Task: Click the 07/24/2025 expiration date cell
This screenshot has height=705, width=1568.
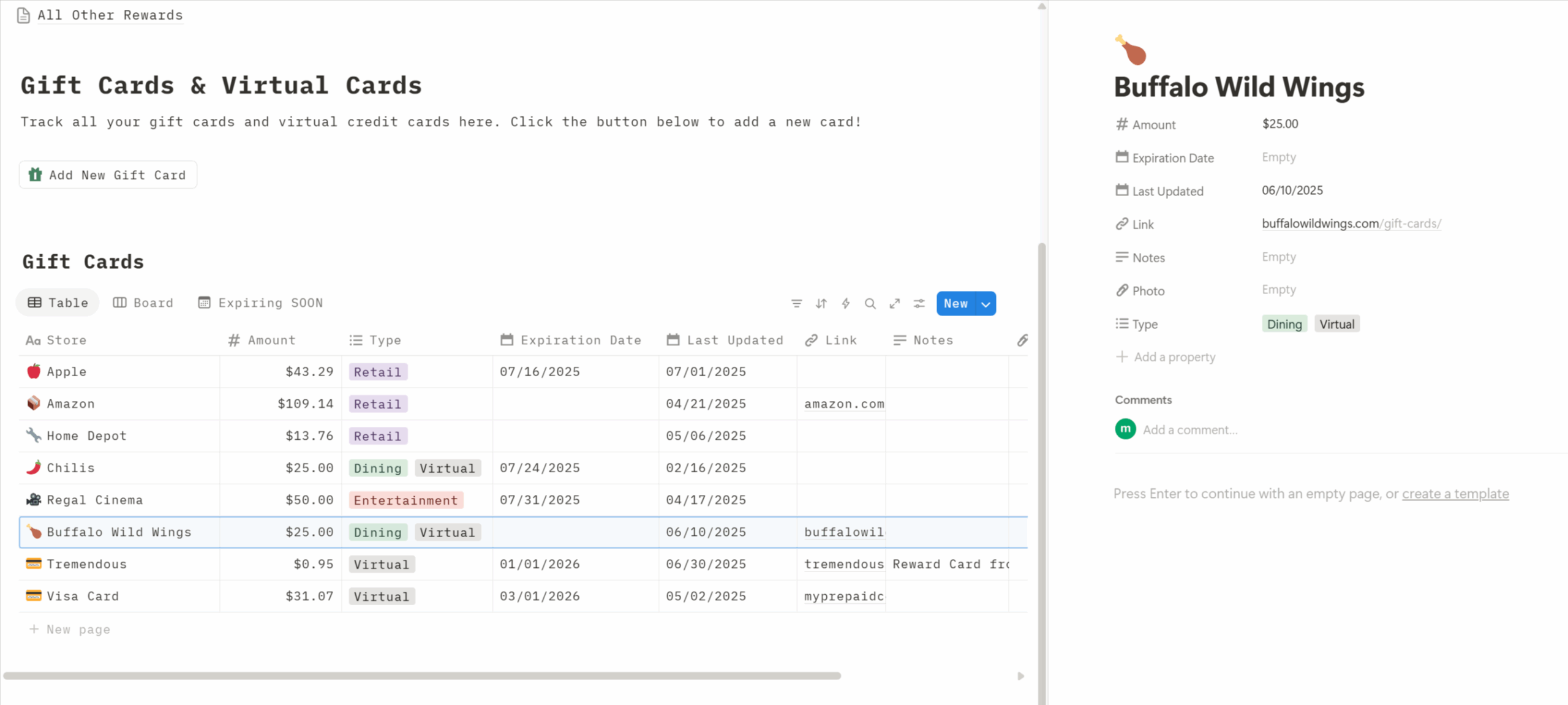Action: tap(576, 468)
